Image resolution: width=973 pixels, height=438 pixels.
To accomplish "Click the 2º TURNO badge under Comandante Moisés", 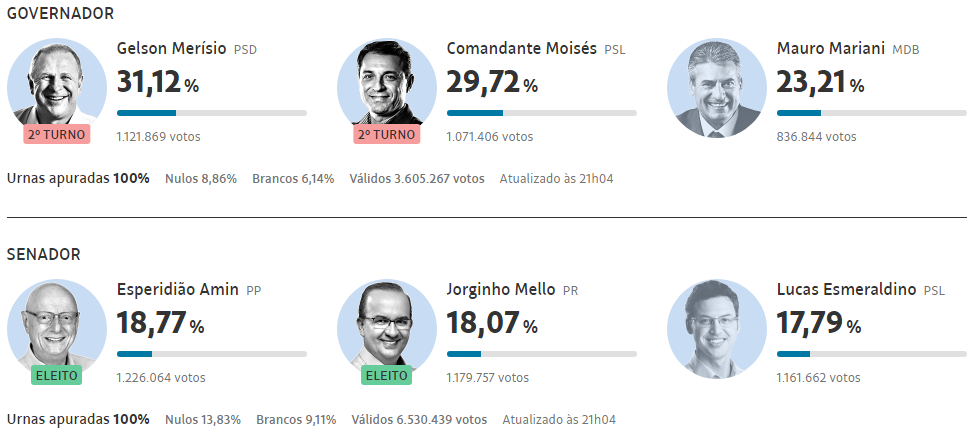I will coord(386,135).
